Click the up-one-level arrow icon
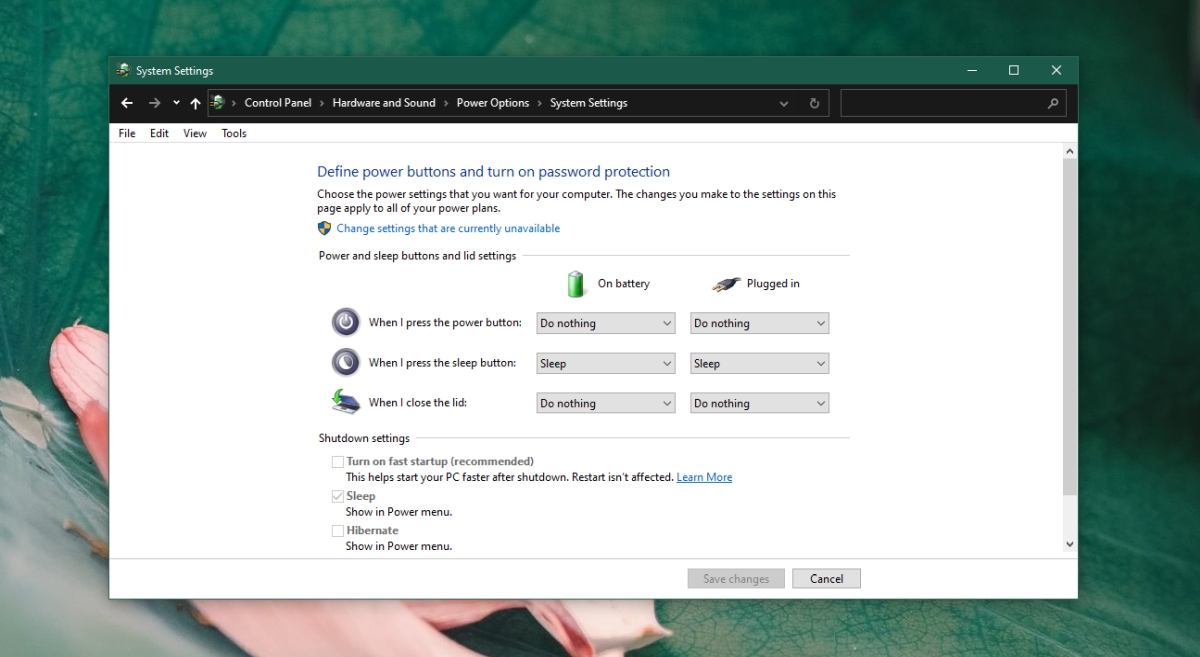Image resolution: width=1200 pixels, height=657 pixels. coord(195,103)
